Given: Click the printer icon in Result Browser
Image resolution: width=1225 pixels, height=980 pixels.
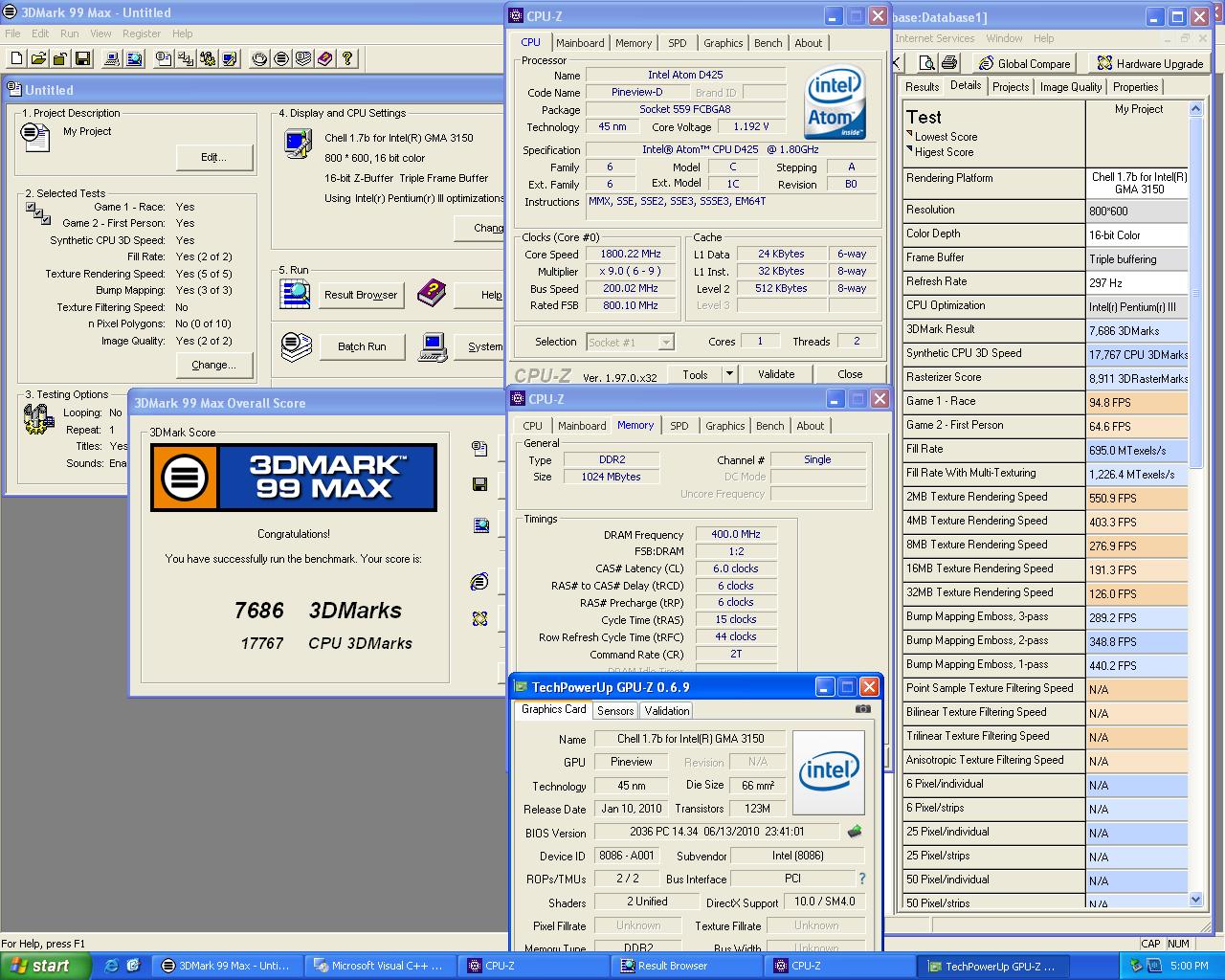Looking at the screenshot, I should click(949, 63).
